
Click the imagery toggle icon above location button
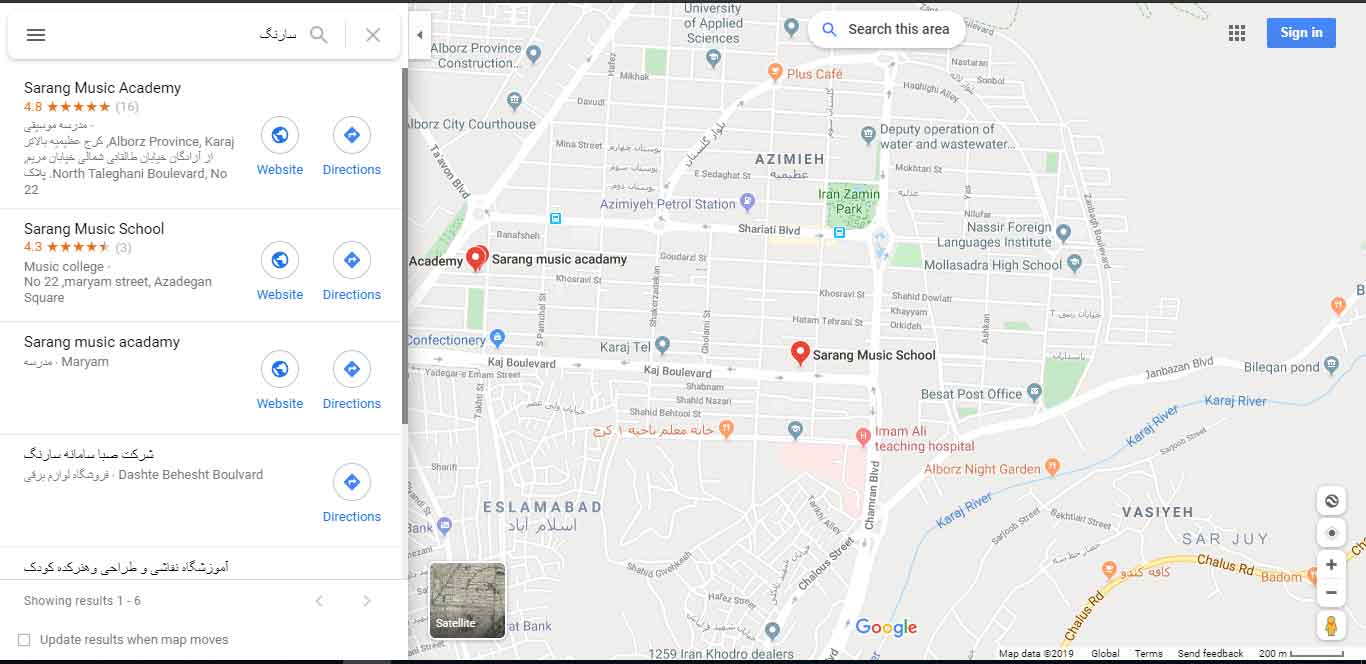pos(1331,501)
